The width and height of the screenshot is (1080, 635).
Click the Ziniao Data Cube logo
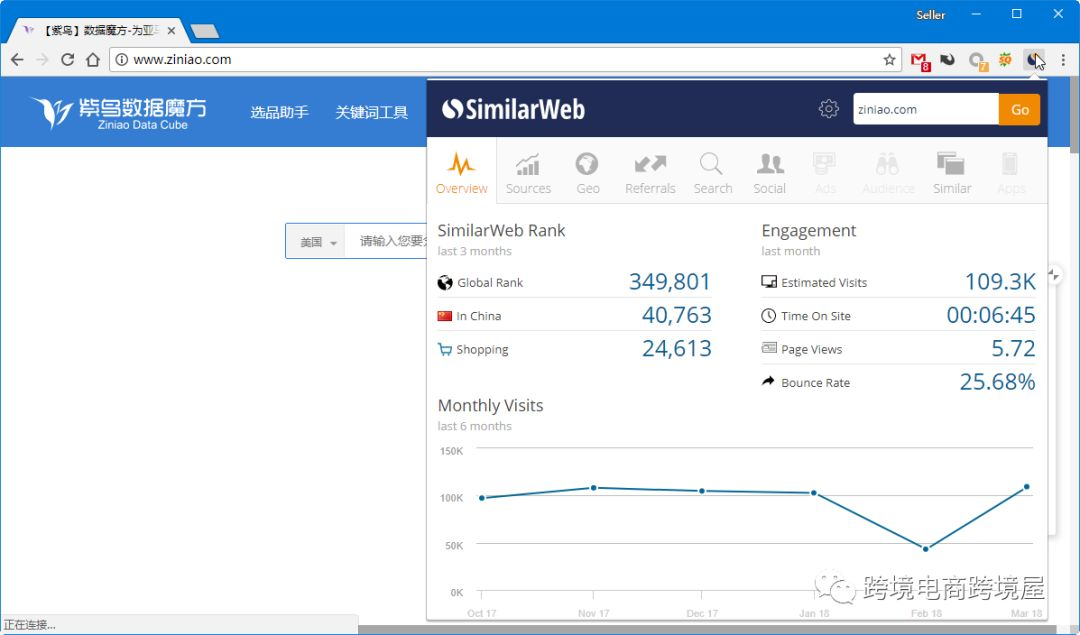[118, 112]
